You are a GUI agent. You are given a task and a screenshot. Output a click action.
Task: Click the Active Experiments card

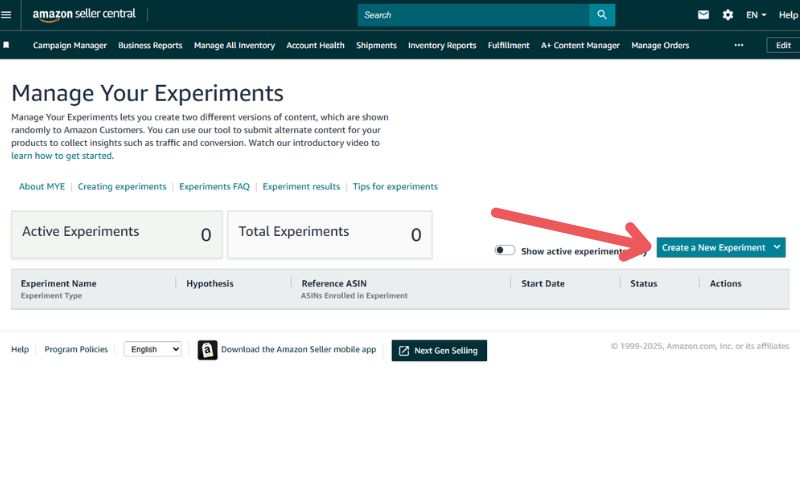pos(117,235)
